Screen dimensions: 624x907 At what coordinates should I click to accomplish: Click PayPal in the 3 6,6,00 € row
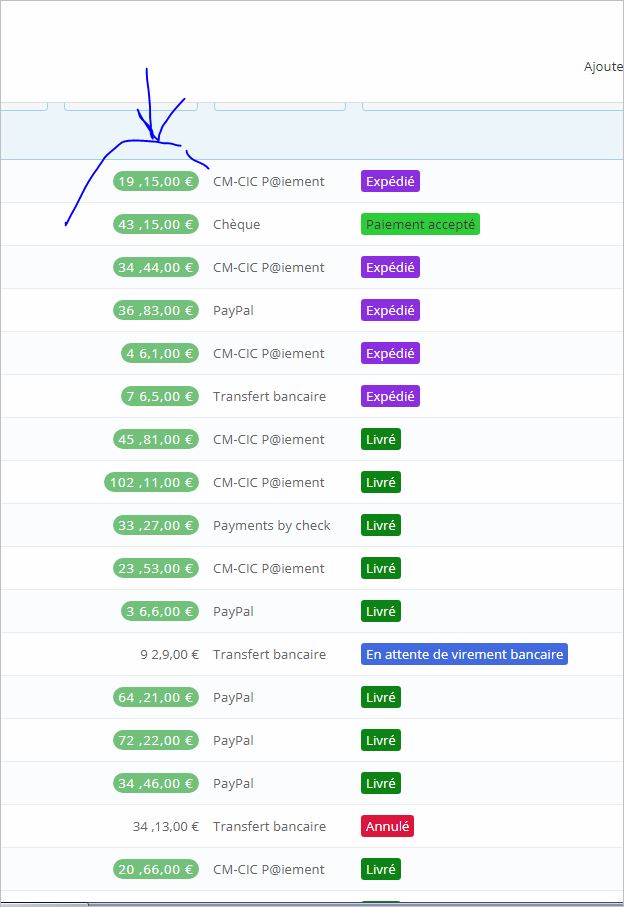pyautogui.click(x=233, y=611)
